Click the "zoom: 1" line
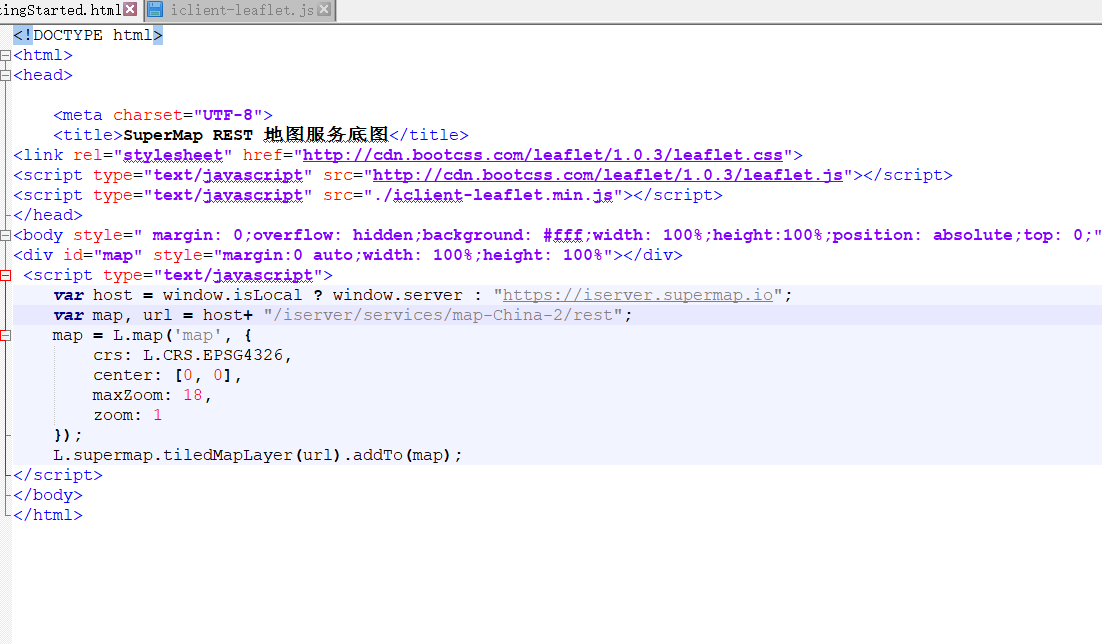1102x644 pixels. coord(127,416)
